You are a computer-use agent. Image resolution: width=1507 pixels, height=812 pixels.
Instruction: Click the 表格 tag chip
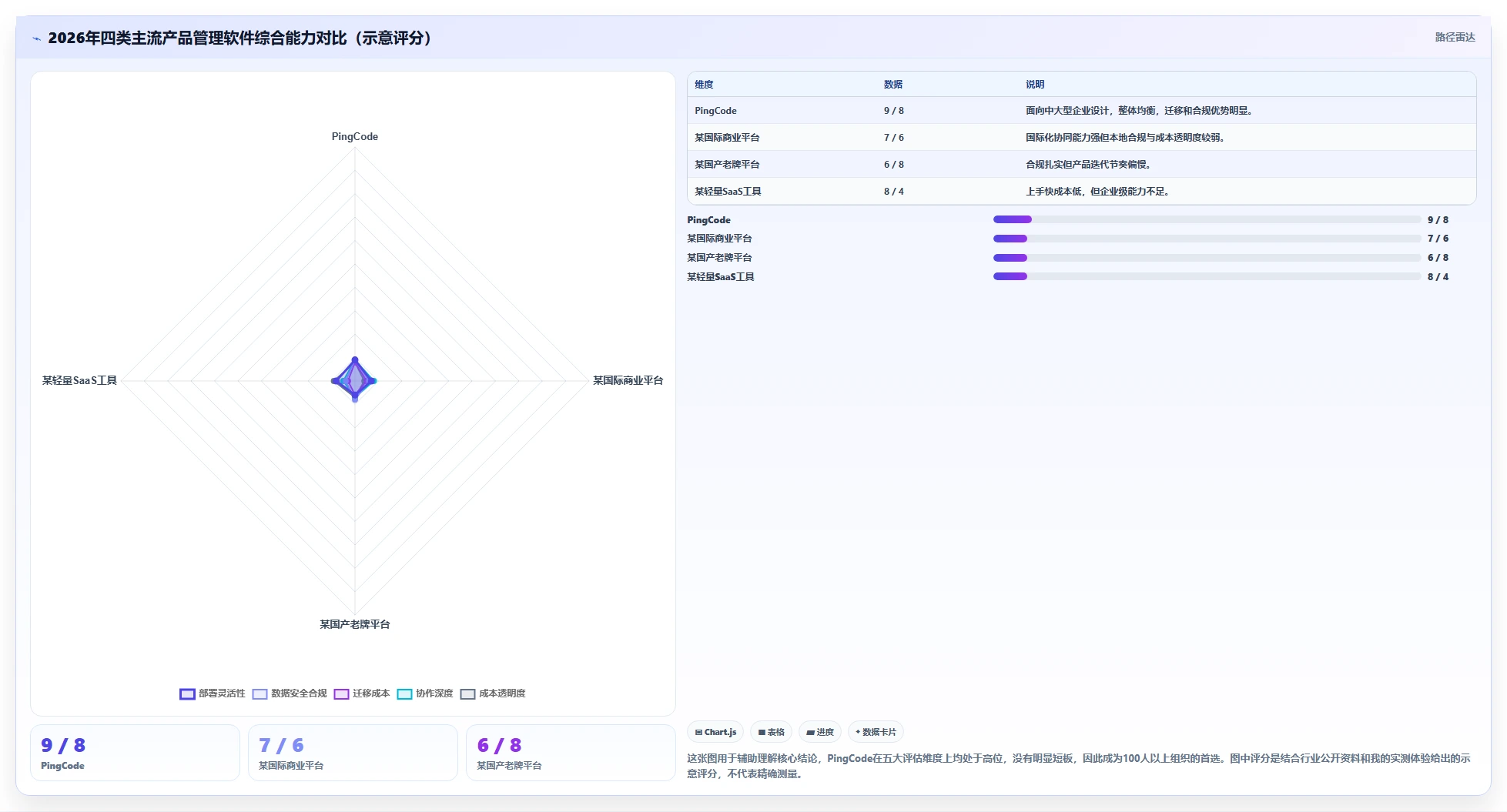[771, 732]
